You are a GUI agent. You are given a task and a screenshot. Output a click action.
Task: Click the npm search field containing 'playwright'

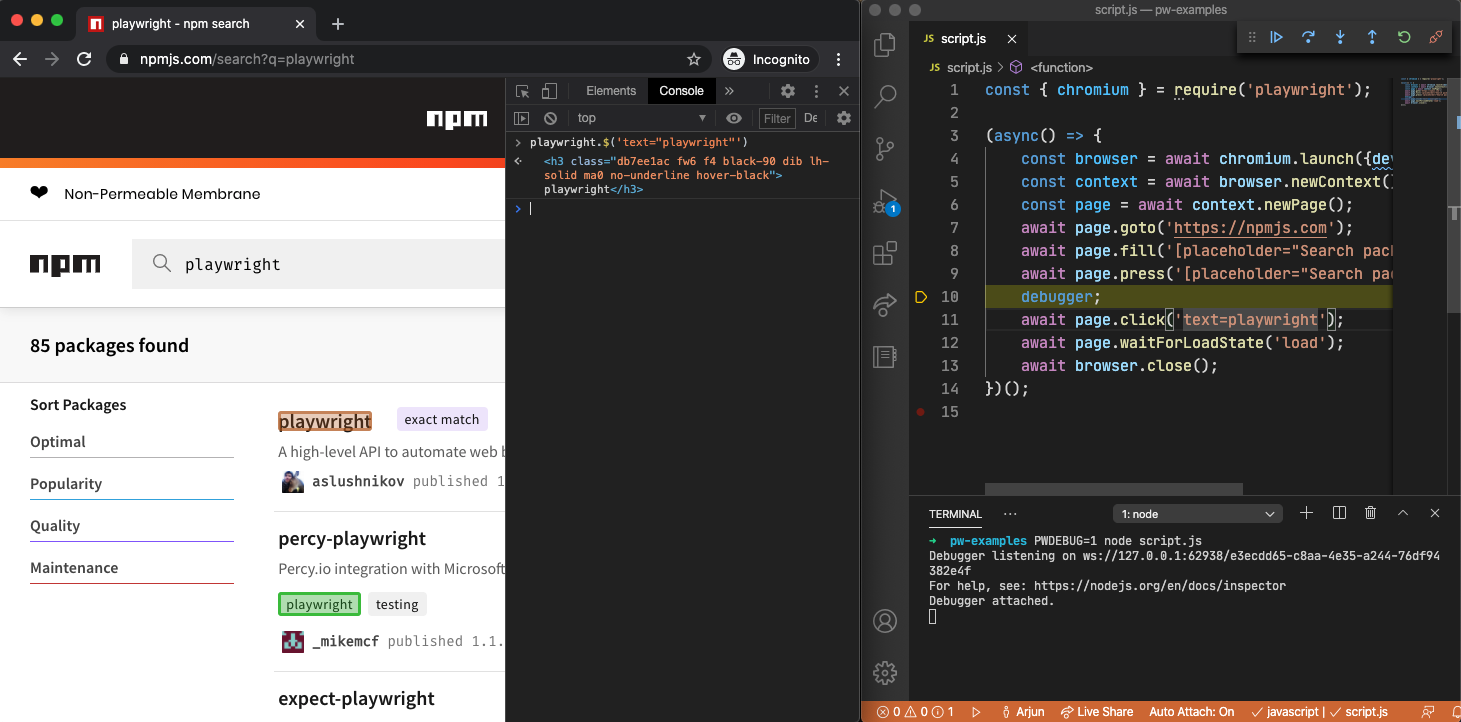[x=300, y=264]
